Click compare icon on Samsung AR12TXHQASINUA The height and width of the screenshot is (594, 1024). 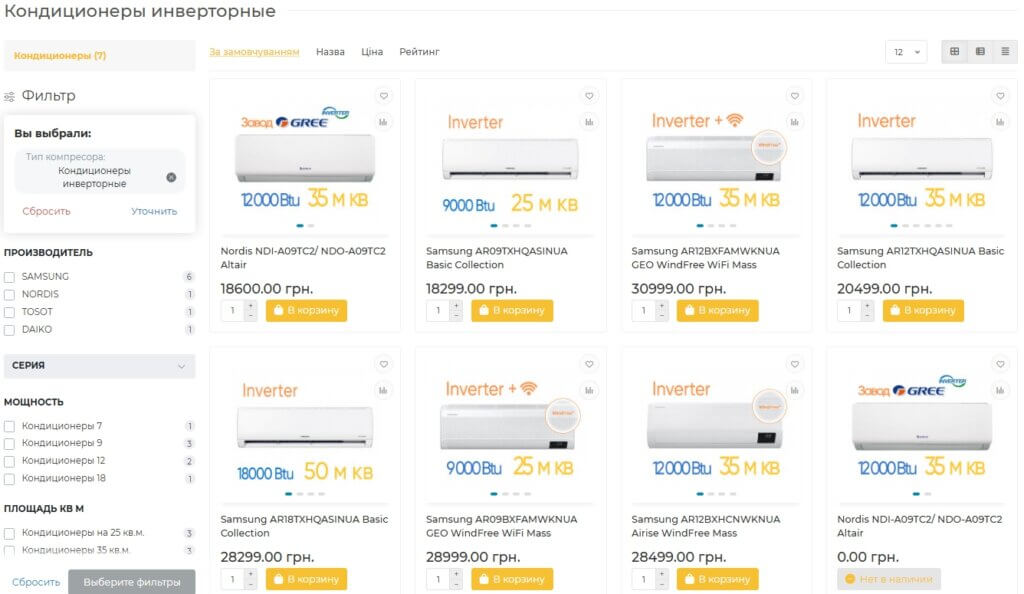(x=1000, y=122)
